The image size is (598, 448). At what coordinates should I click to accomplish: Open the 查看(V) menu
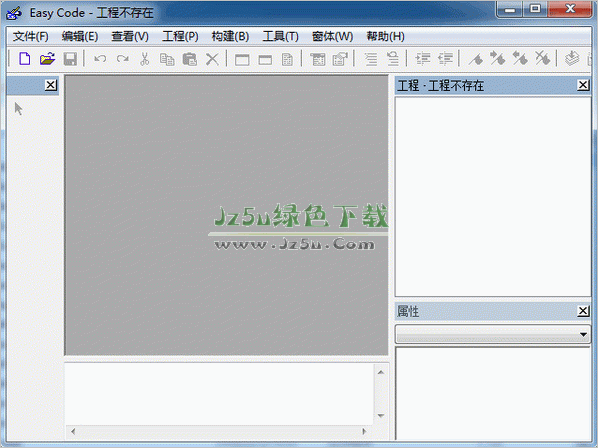[x=130, y=37]
